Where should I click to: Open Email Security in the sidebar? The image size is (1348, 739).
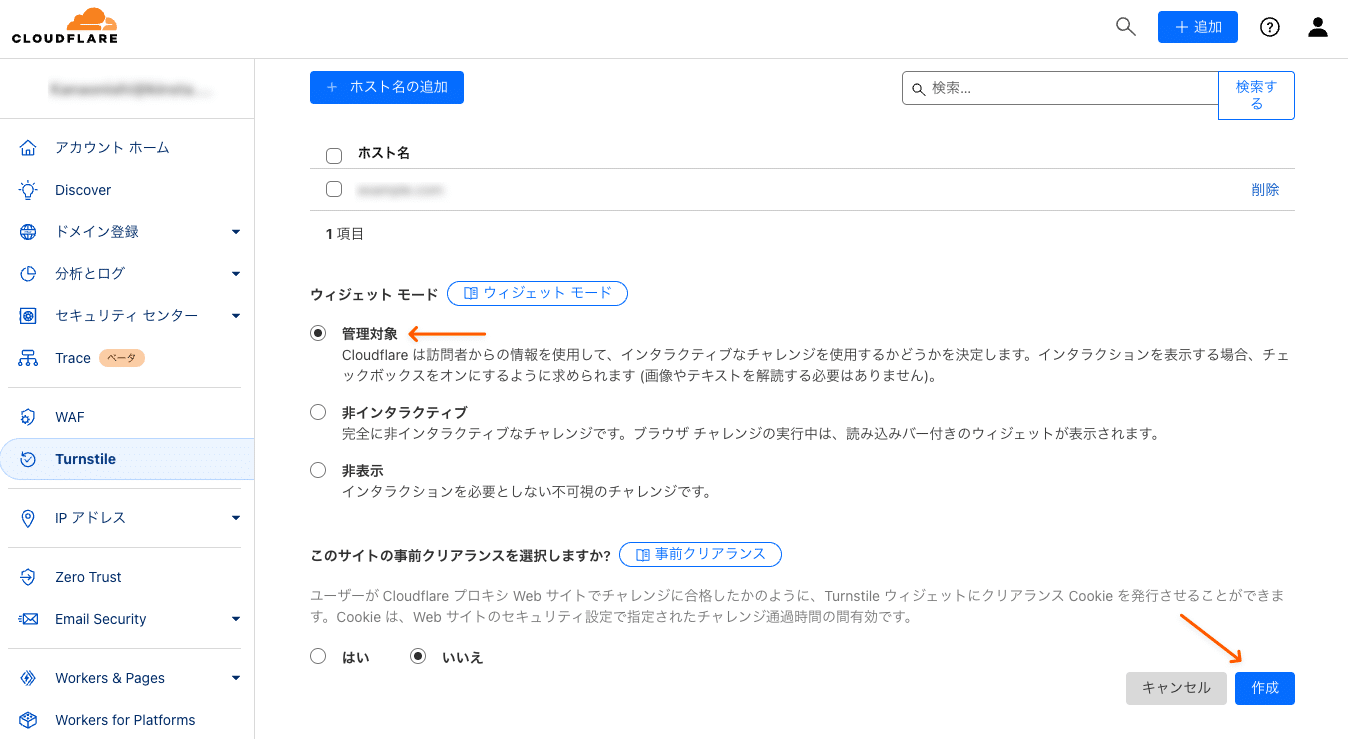coord(100,619)
